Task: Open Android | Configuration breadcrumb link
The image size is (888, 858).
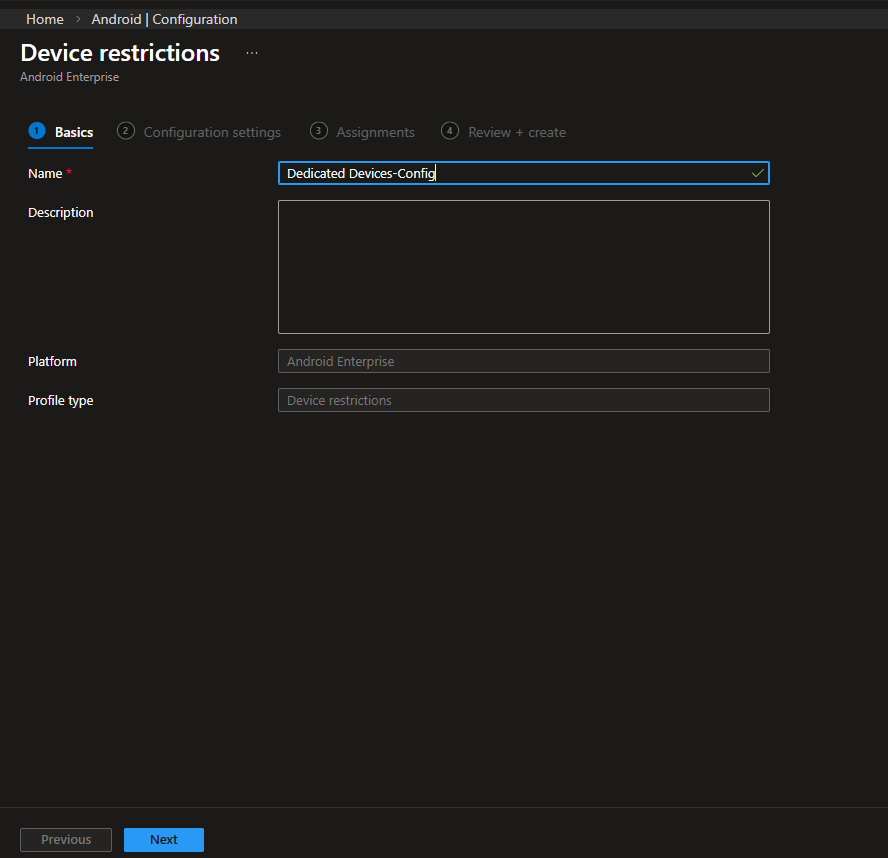Action: (x=164, y=19)
